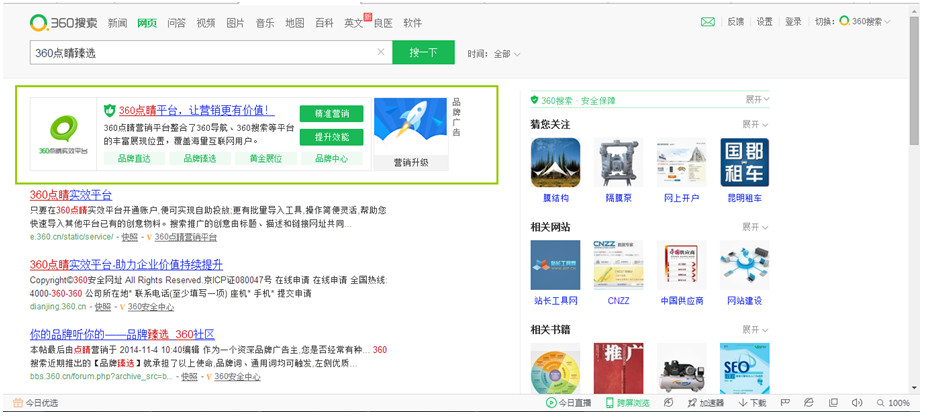Expand the 360搜索·安全保障 section
930x418 pixels.
tap(757, 100)
